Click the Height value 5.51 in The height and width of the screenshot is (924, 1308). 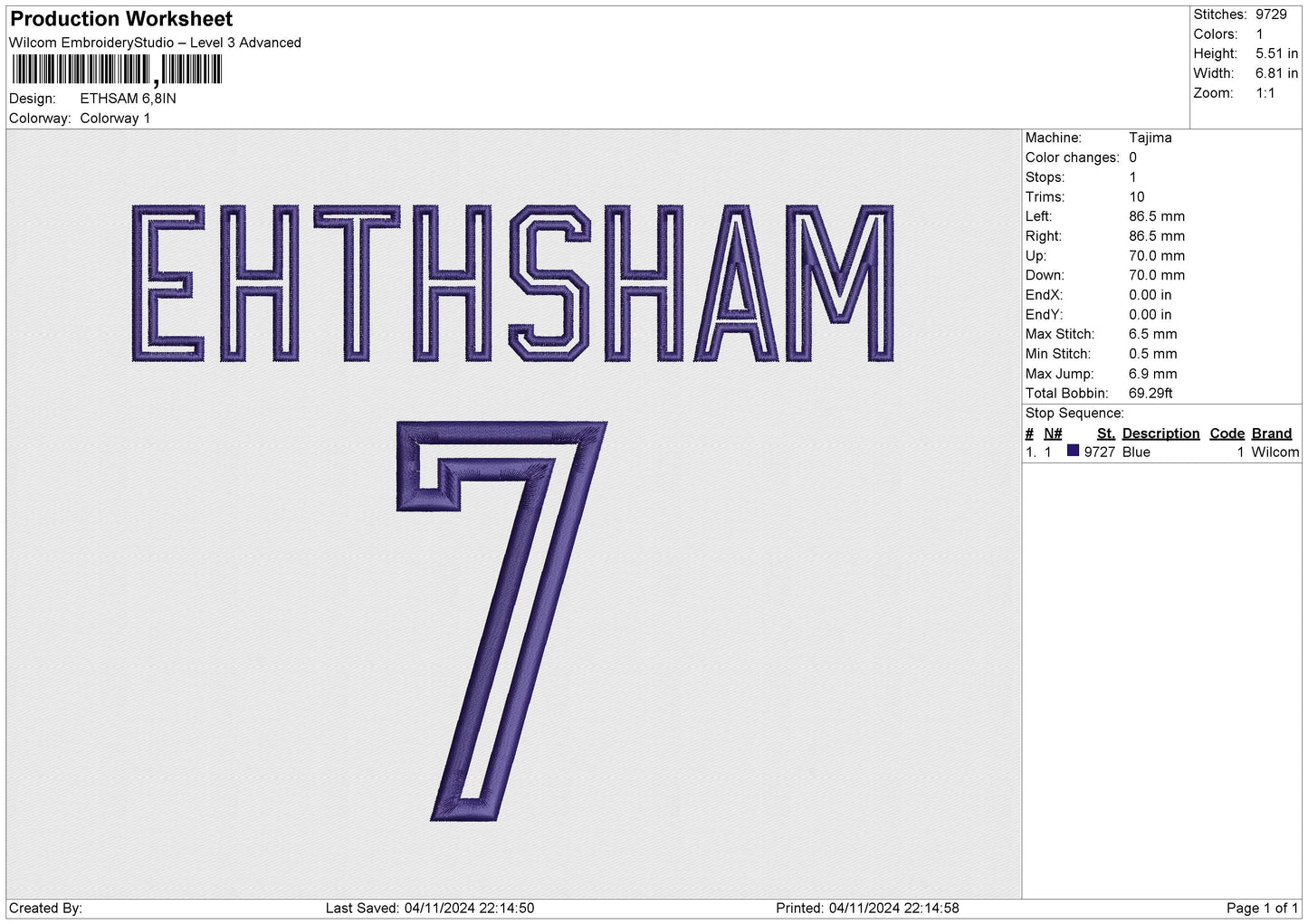[1276, 54]
